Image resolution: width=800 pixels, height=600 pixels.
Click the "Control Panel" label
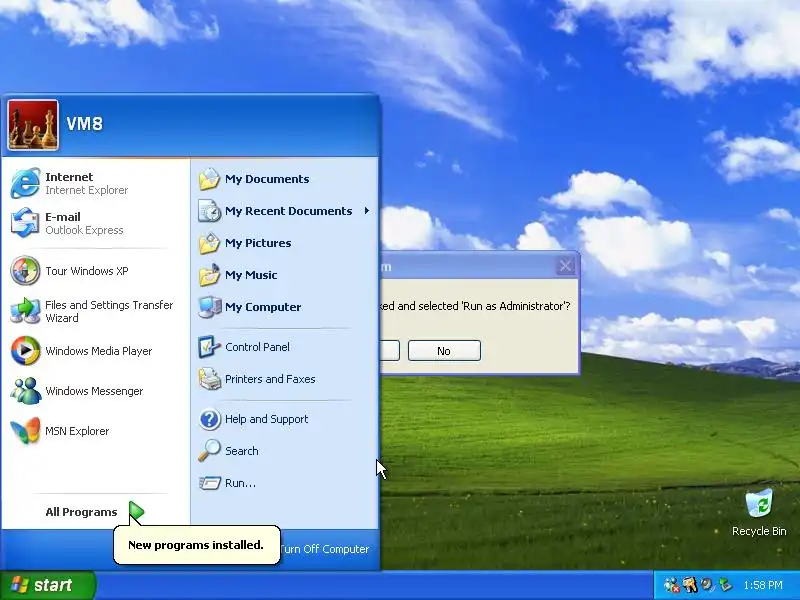[x=257, y=347]
